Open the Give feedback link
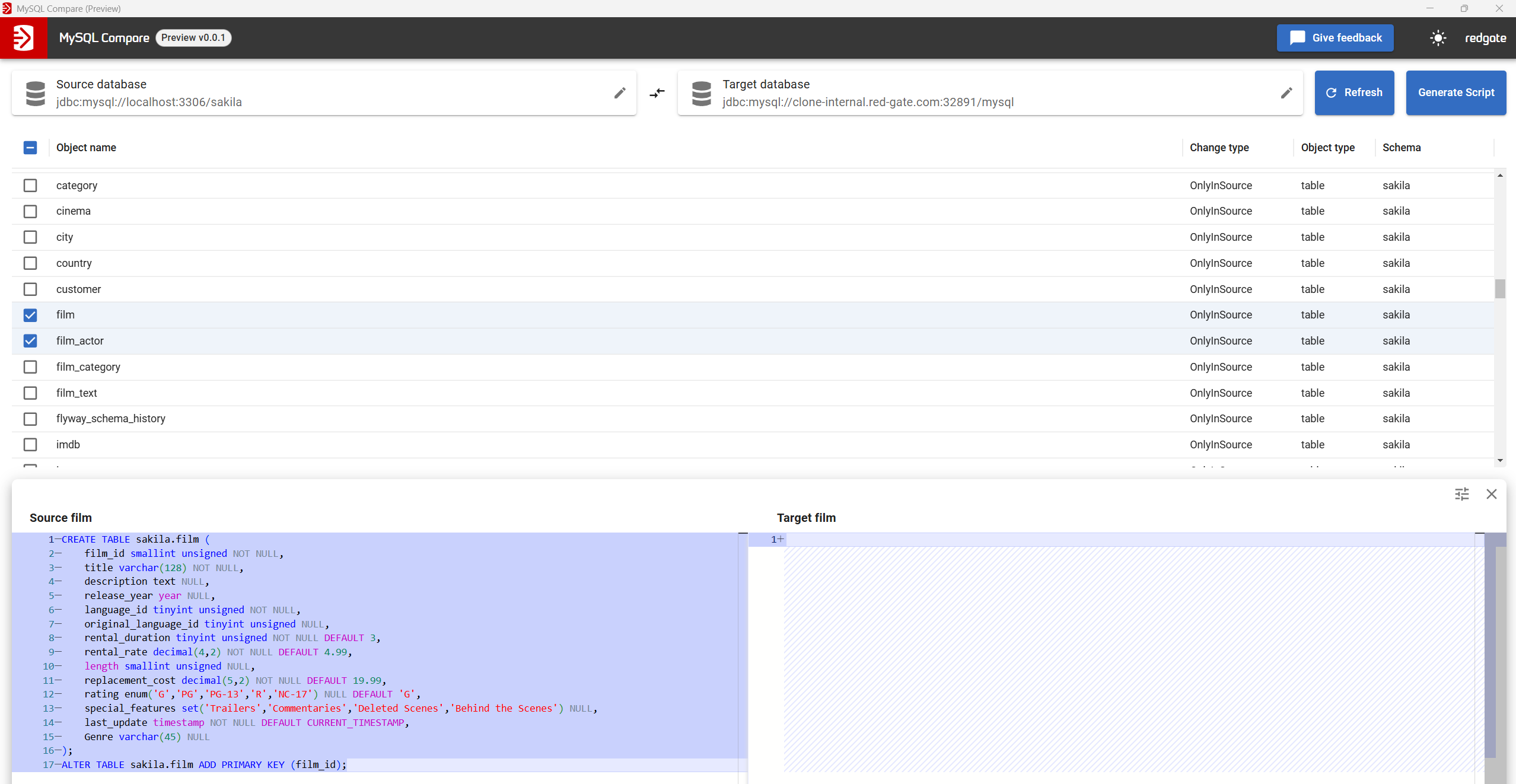 coord(1335,38)
